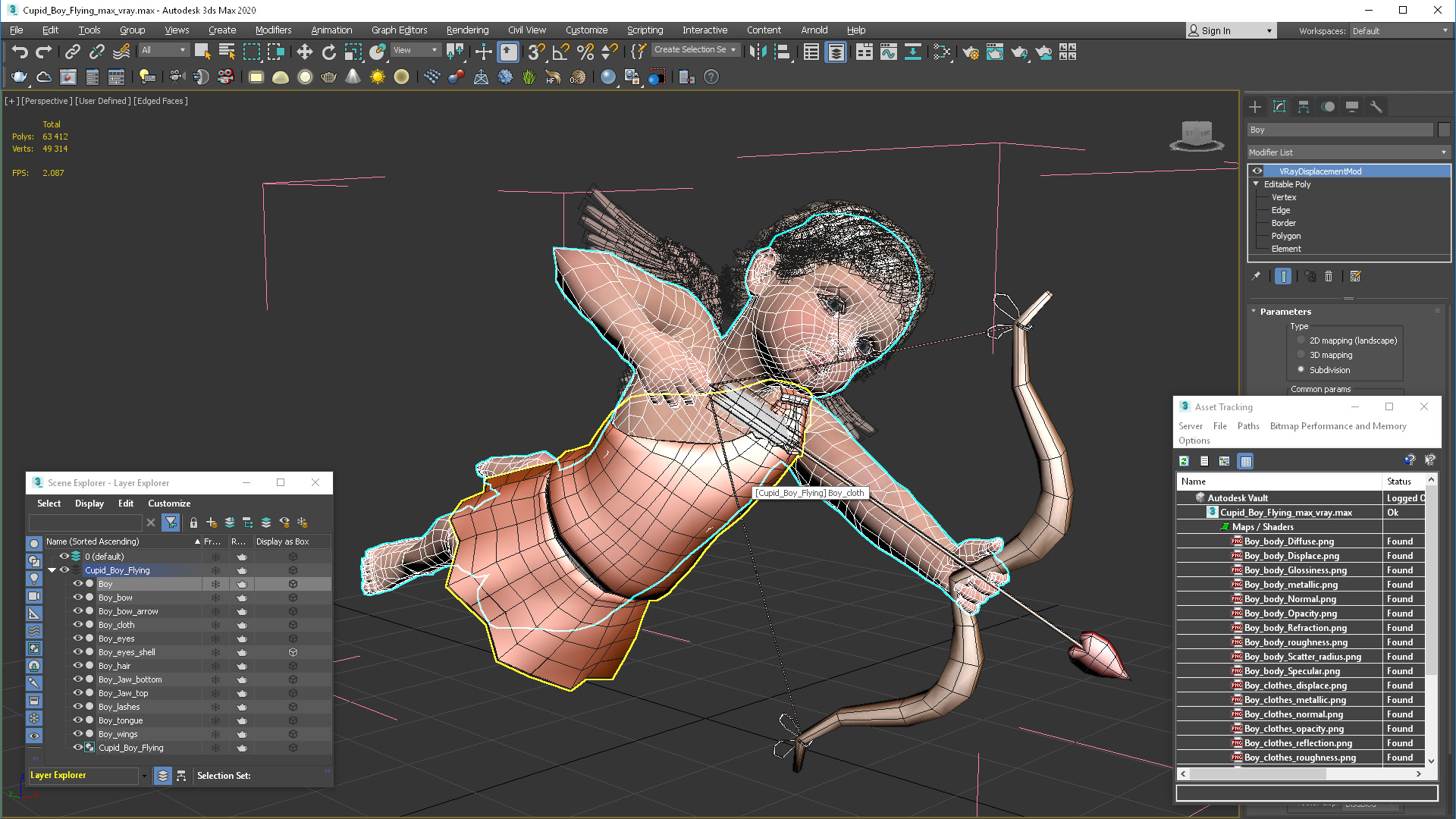Toggle visibility of the 0 (default) layer
Viewport: 1456px width, 819px height.
coord(64,556)
